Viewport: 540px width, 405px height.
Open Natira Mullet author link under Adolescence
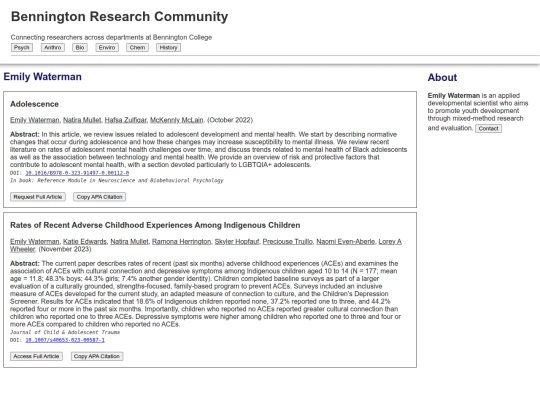(x=82, y=120)
